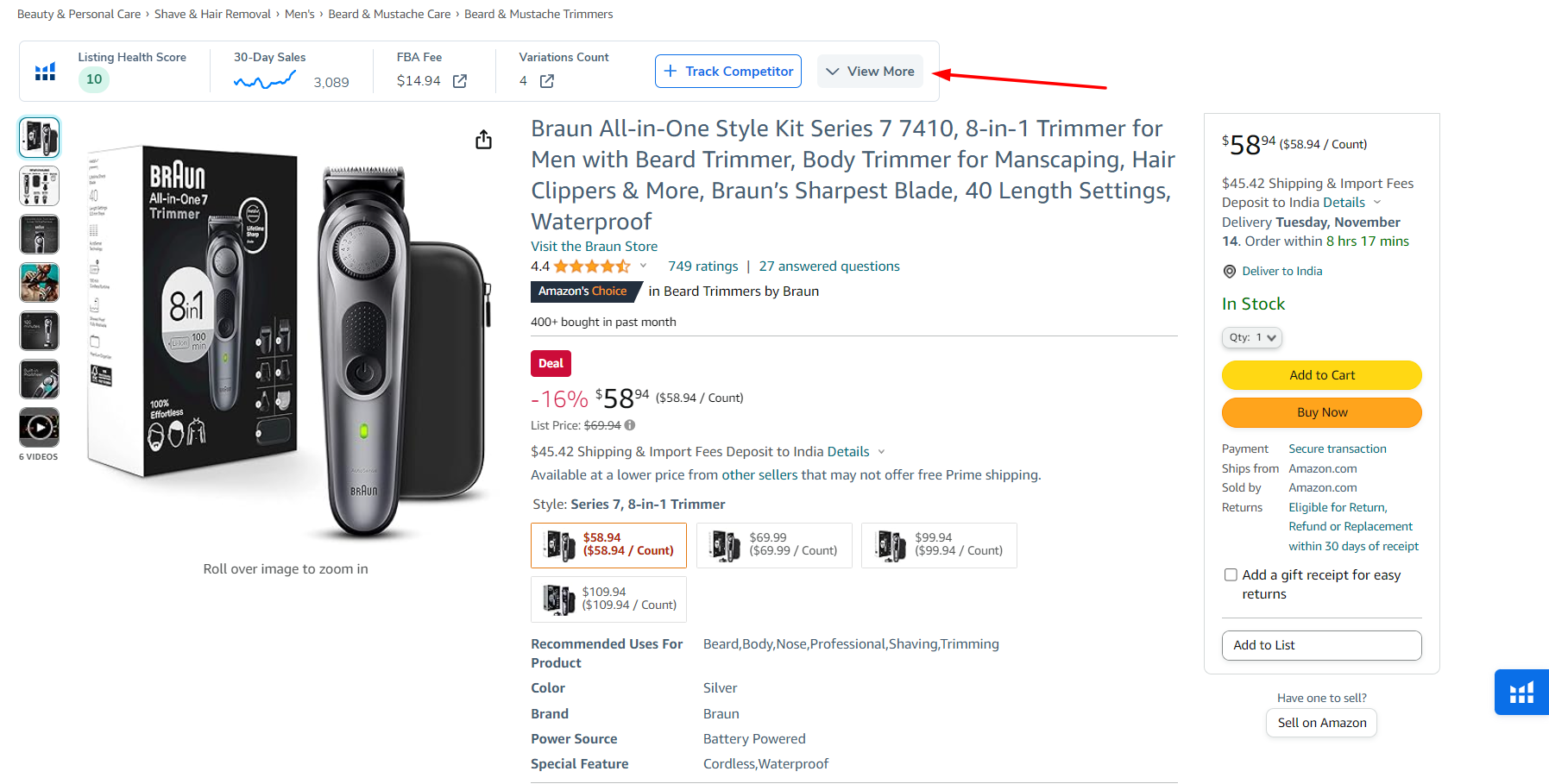Click the location pin beside Deliver to India
Image resolution: width=1549 pixels, height=784 pixels.
(1229, 271)
